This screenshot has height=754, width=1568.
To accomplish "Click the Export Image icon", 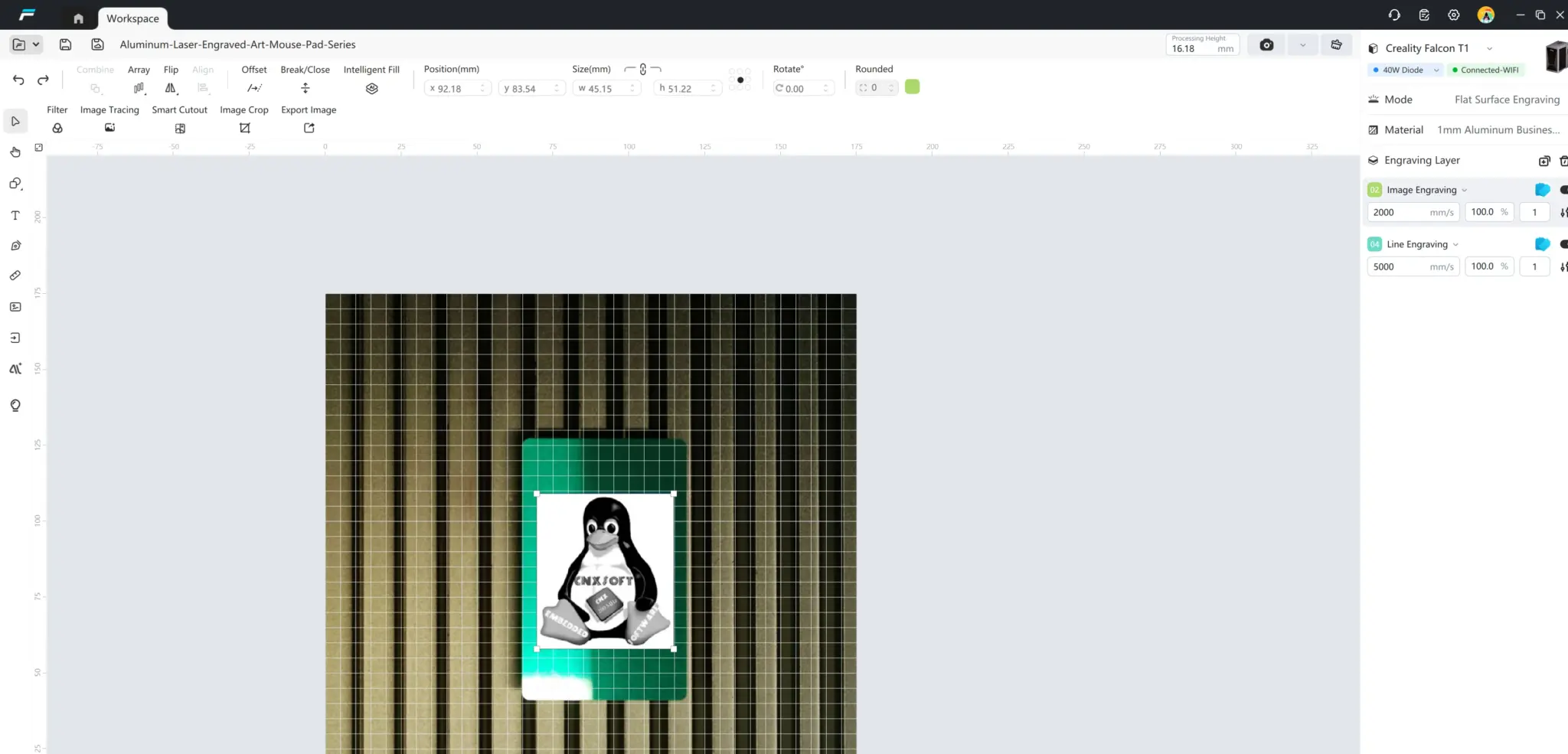I will click(x=309, y=128).
